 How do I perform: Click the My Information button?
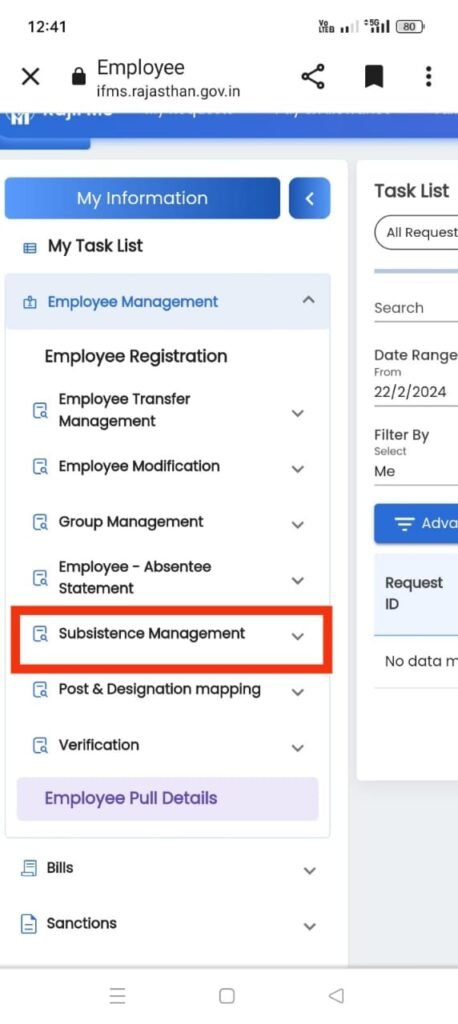coord(142,198)
